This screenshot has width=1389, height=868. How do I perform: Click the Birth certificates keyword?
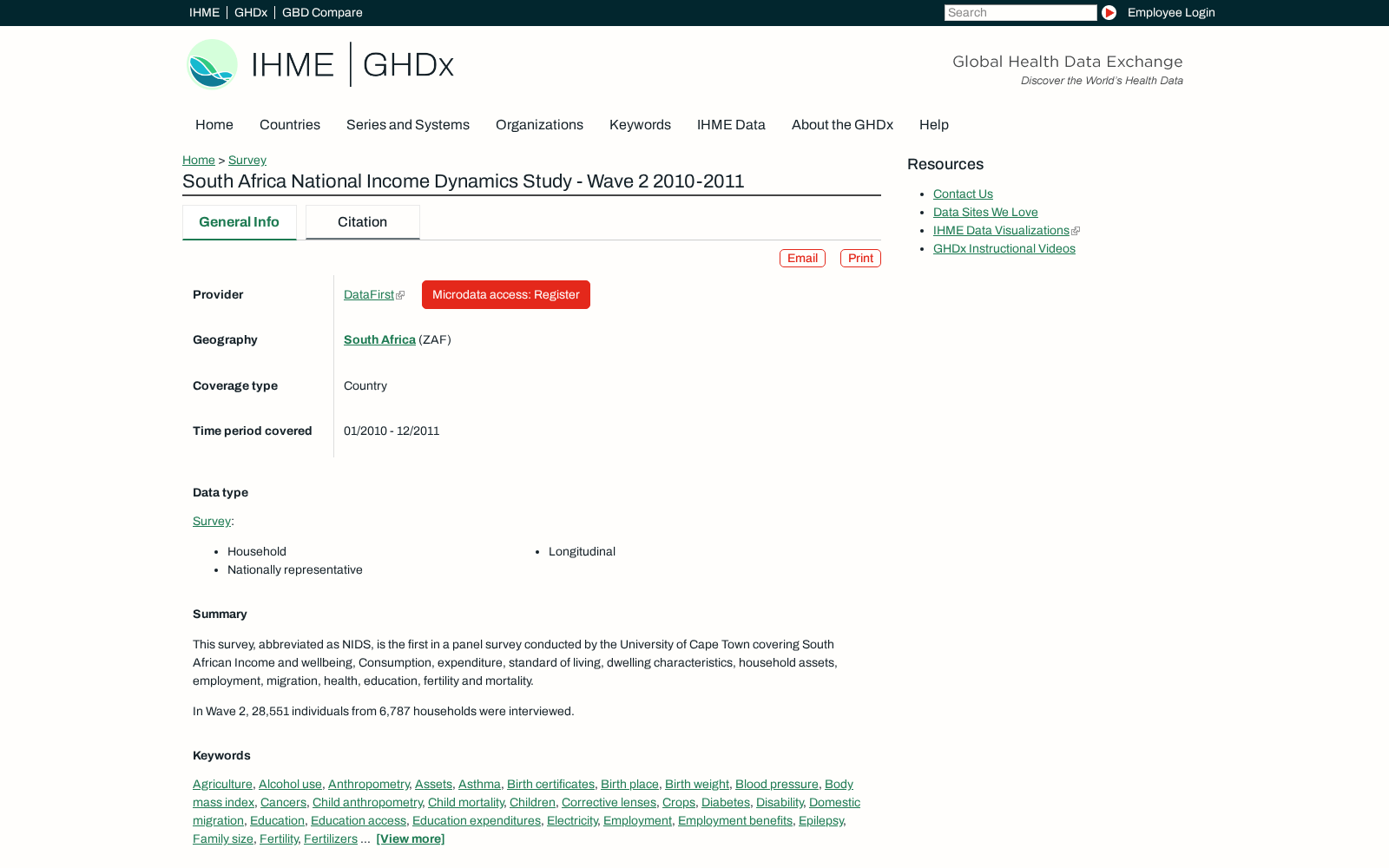coord(550,785)
